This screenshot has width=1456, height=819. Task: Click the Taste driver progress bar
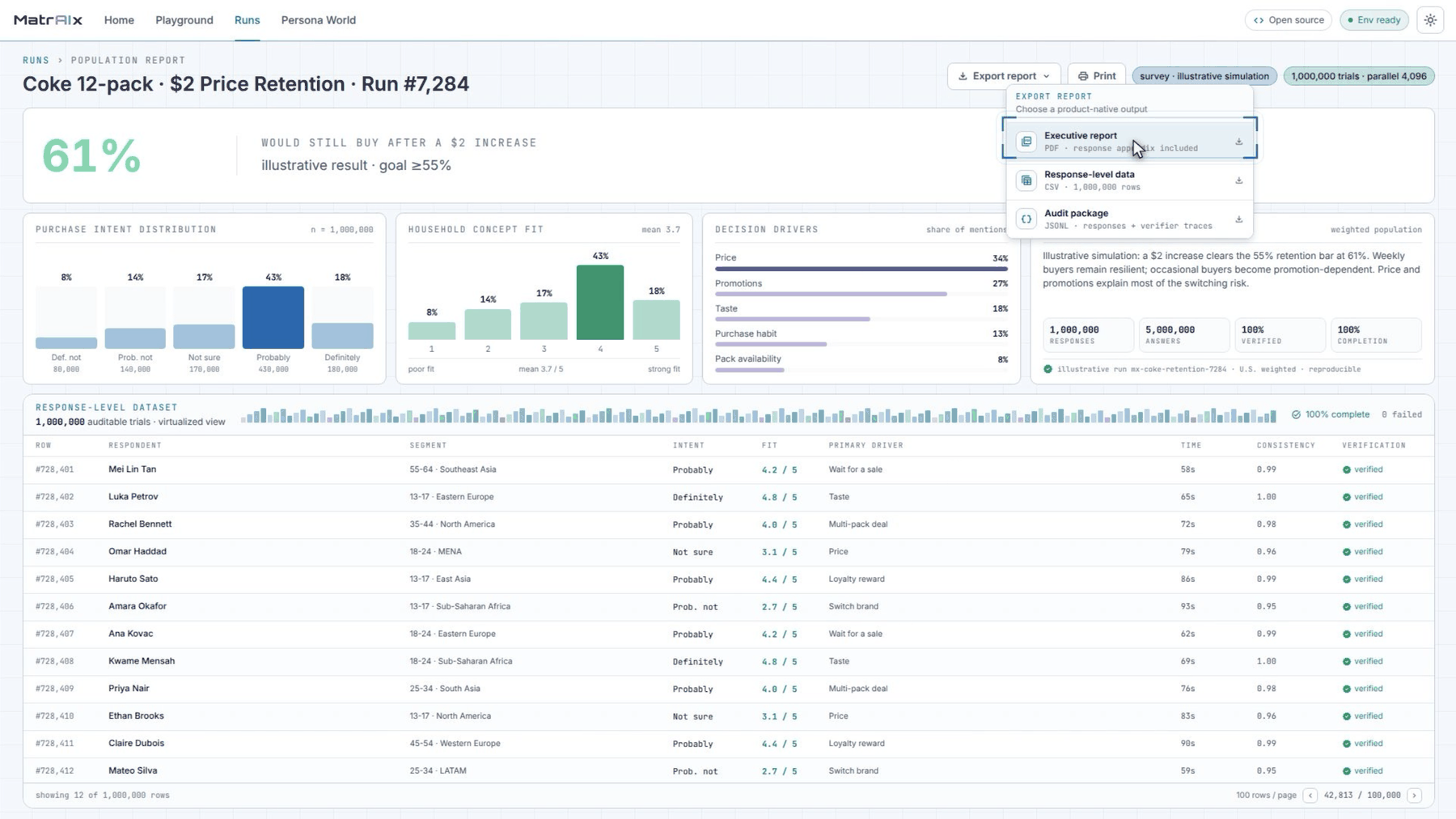(861, 319)
